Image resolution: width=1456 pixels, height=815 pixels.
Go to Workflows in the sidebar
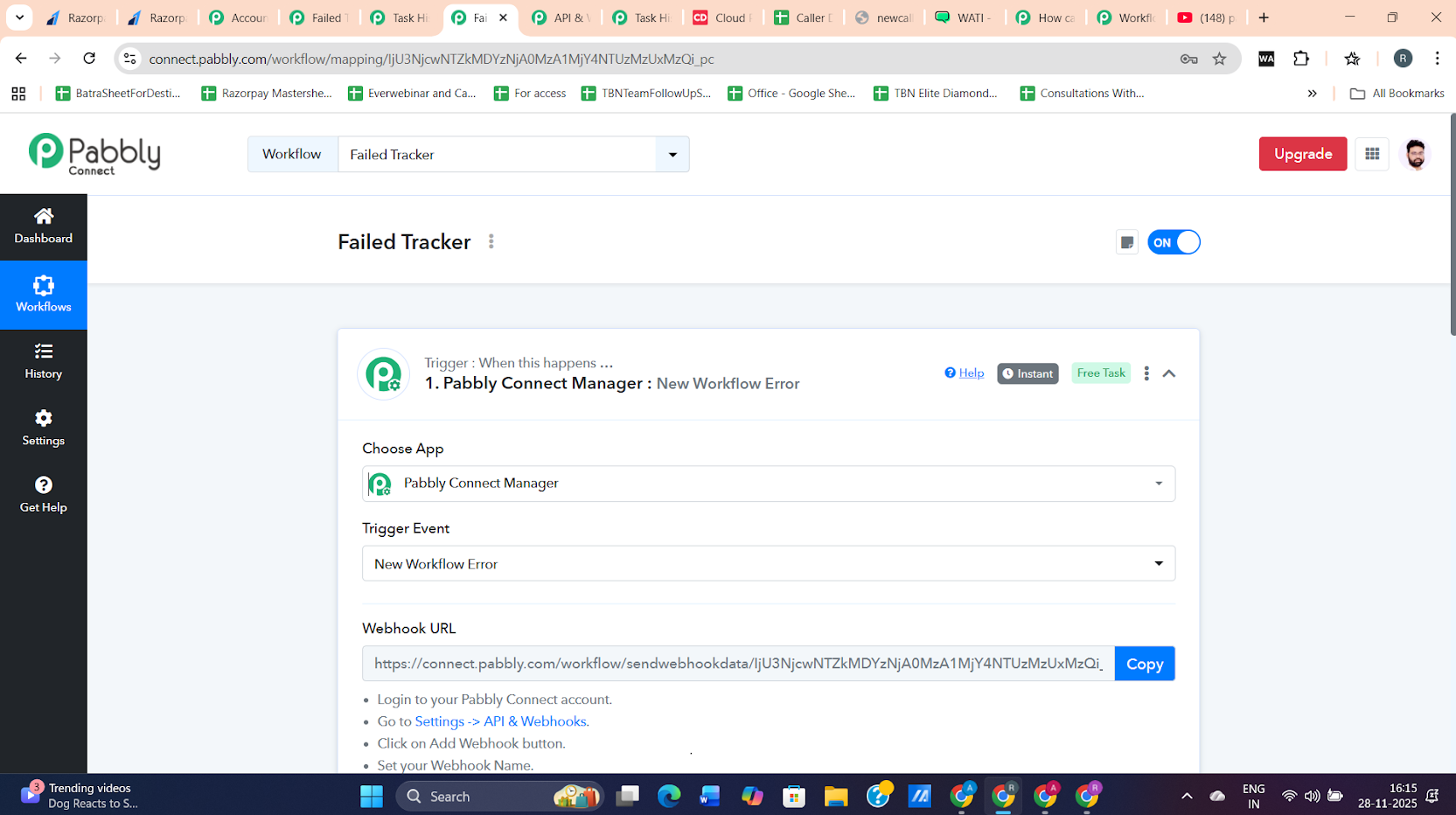coord(43,295)
